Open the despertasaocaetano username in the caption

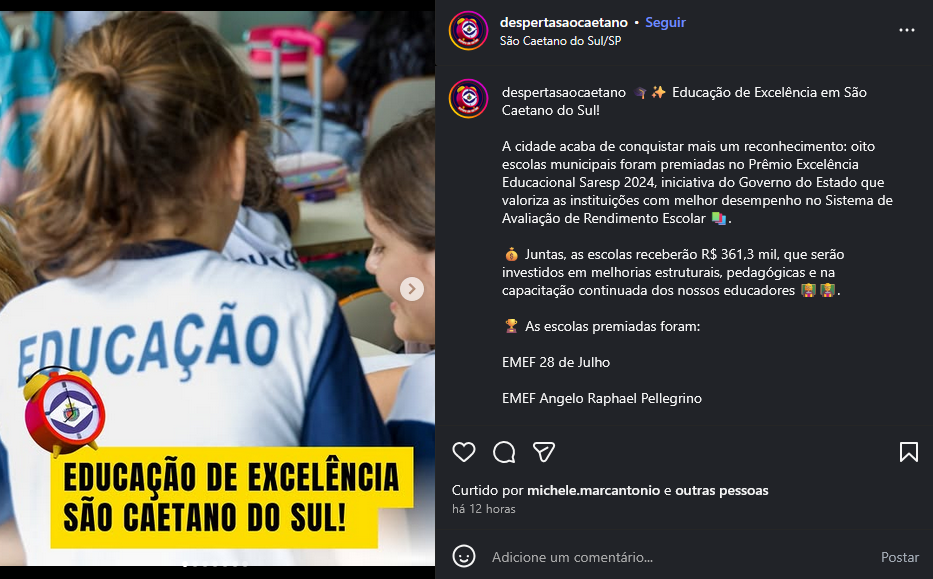pos(563,92)
